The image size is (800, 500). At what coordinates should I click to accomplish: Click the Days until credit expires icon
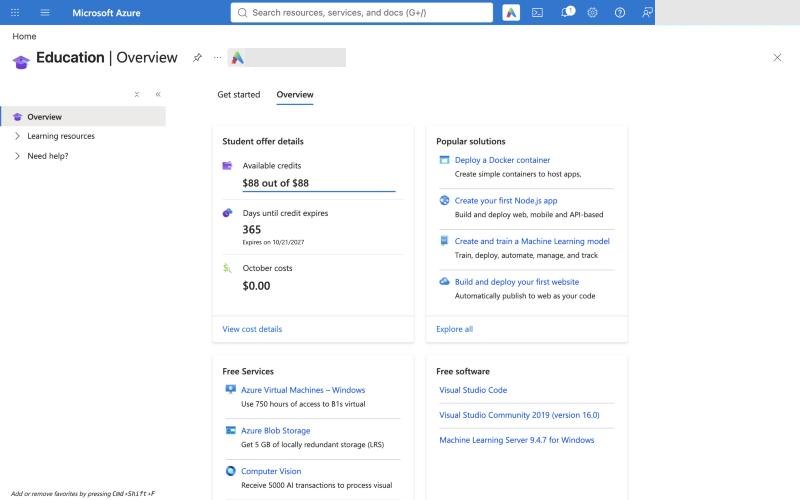228,213
